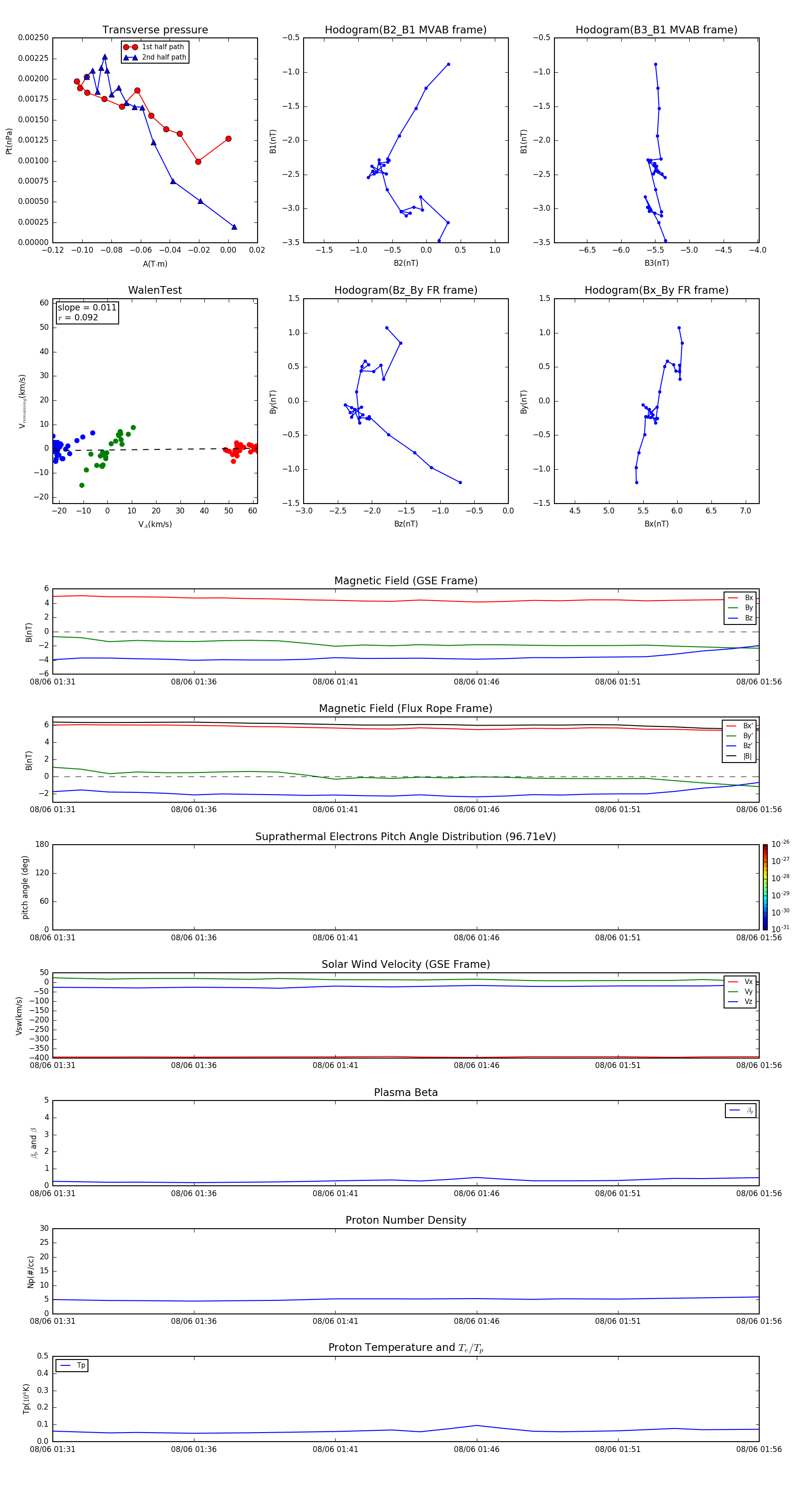812x1489 pixels.
Task: Select Vx in velocity legend
Action: (740, 981)
